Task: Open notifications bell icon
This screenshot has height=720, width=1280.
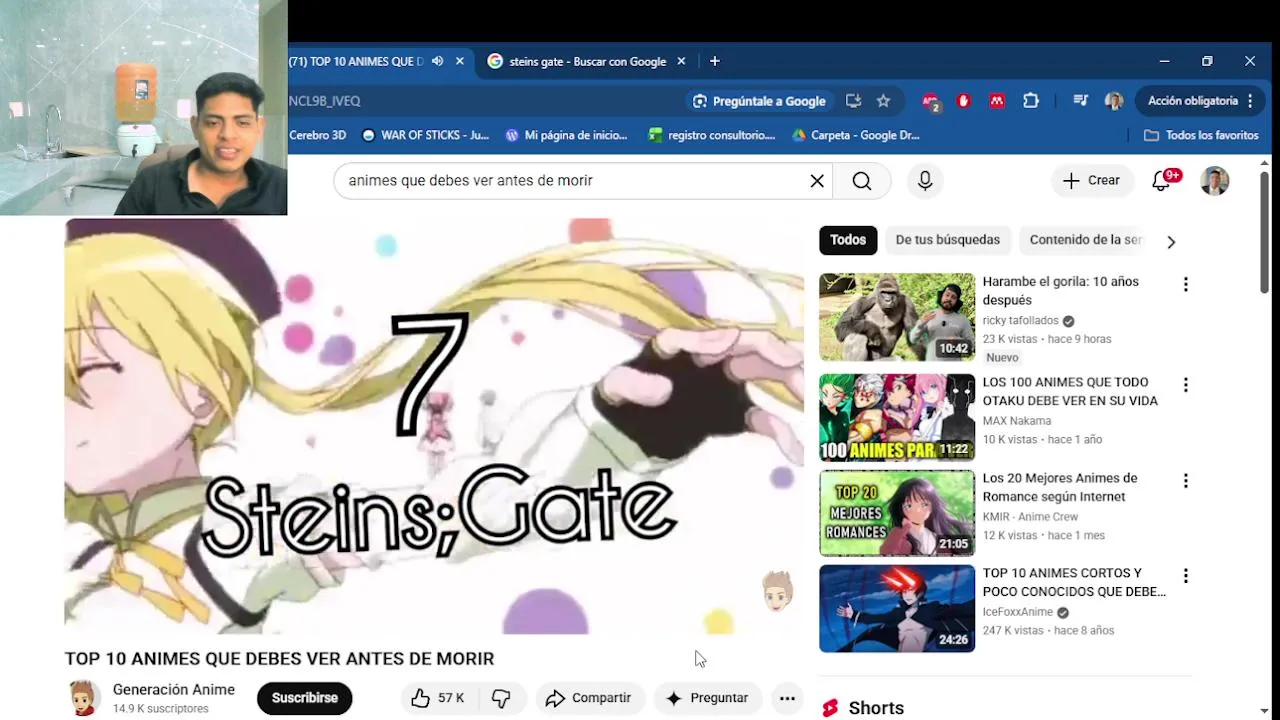Action: click(x=1161, y=180)
